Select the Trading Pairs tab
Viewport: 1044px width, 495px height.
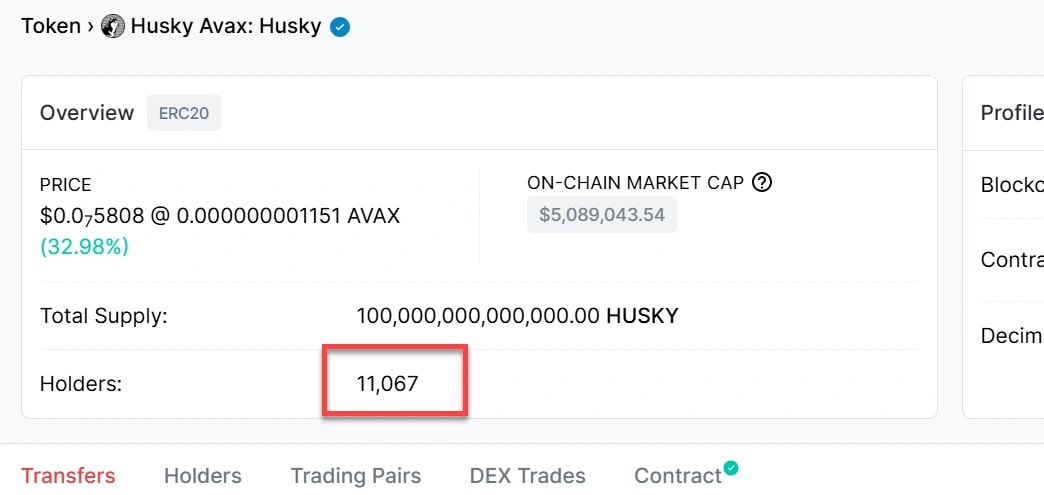356,476
